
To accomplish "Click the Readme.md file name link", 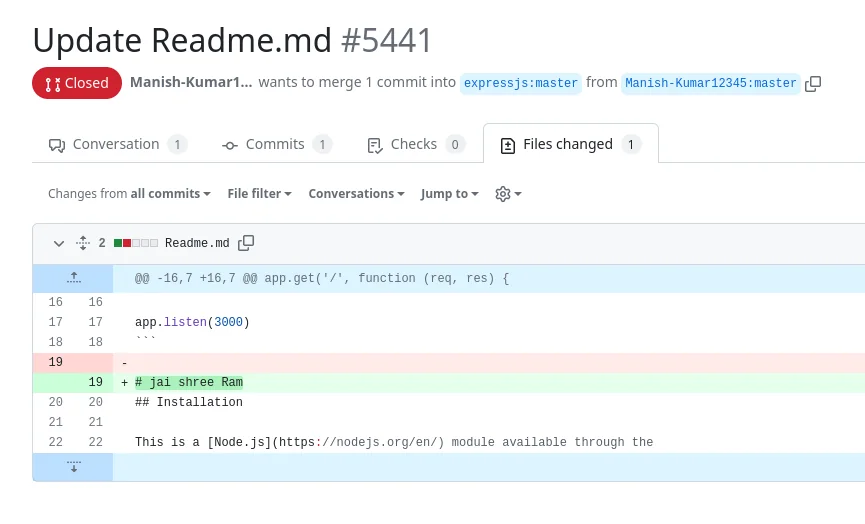I will [197, 243].
